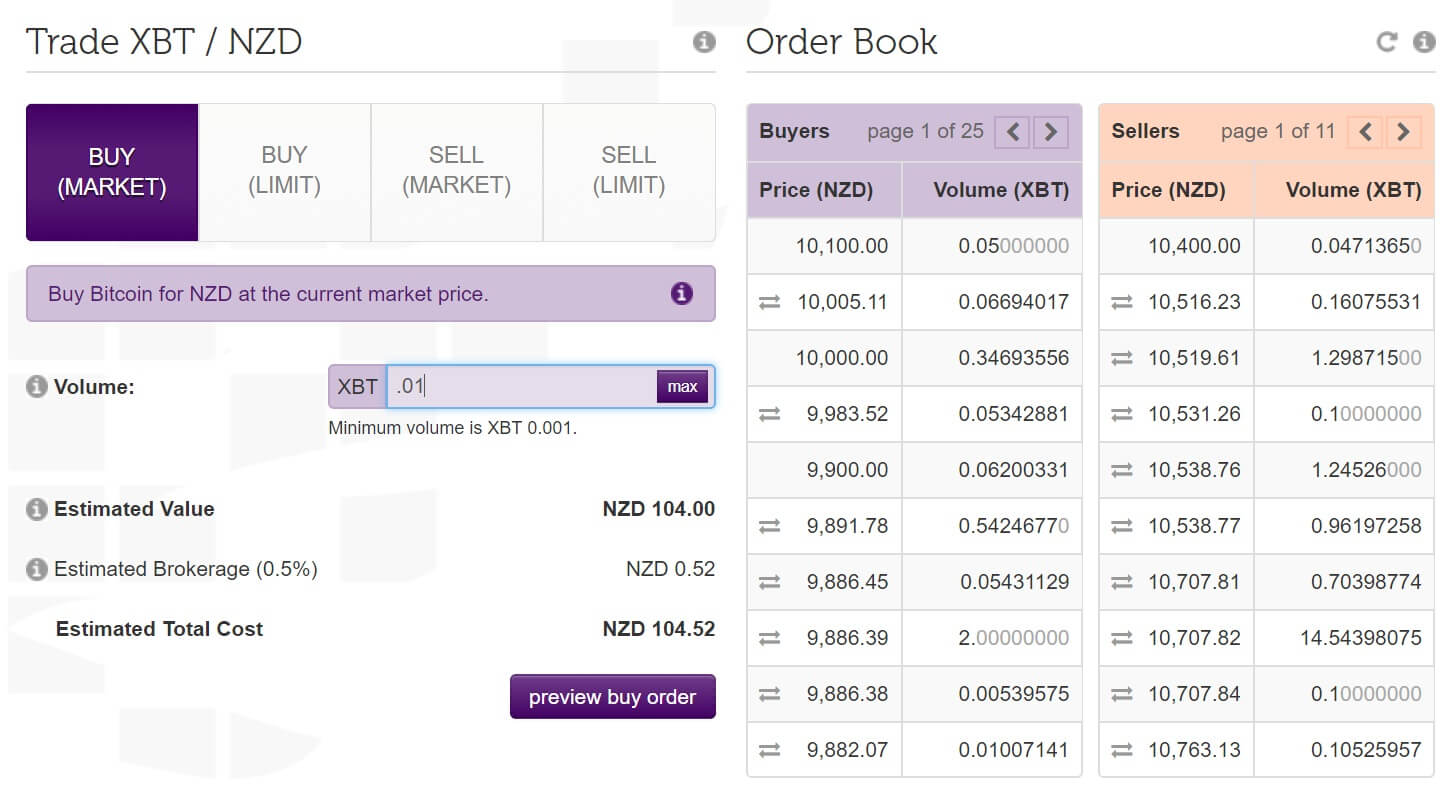Click the preview buy order button
This screenshot has height=796, width=1456.
click(x=612, y=696)
